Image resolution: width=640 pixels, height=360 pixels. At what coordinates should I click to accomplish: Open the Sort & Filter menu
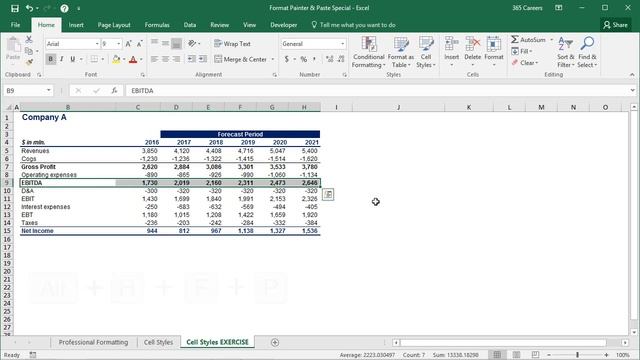tap(565, 52)
